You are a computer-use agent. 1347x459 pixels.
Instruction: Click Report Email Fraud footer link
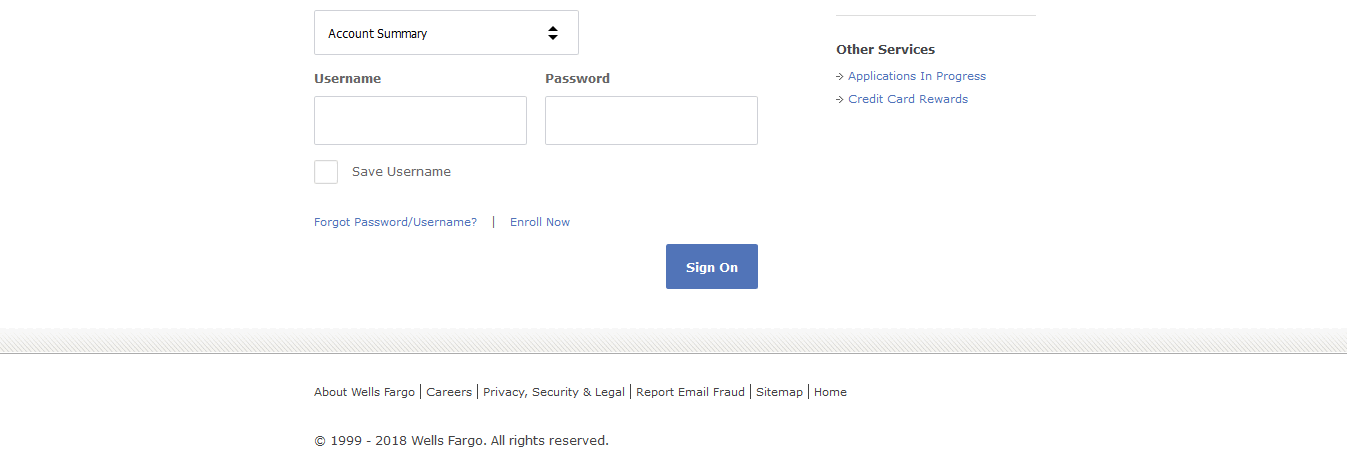tap(690, 392)
